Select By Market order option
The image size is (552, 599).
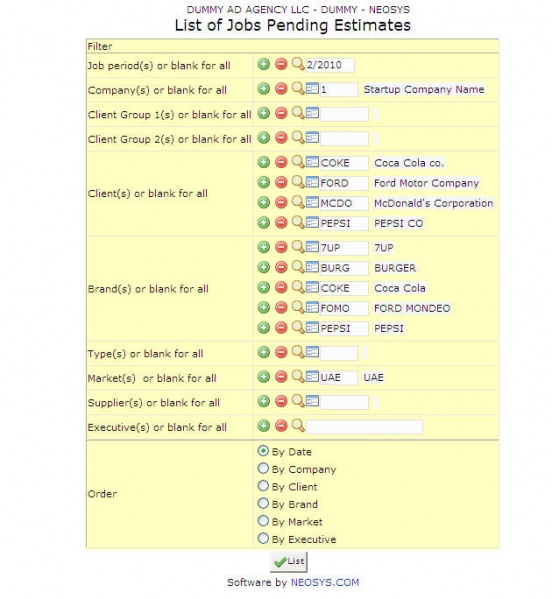click(x=263, y=521)
